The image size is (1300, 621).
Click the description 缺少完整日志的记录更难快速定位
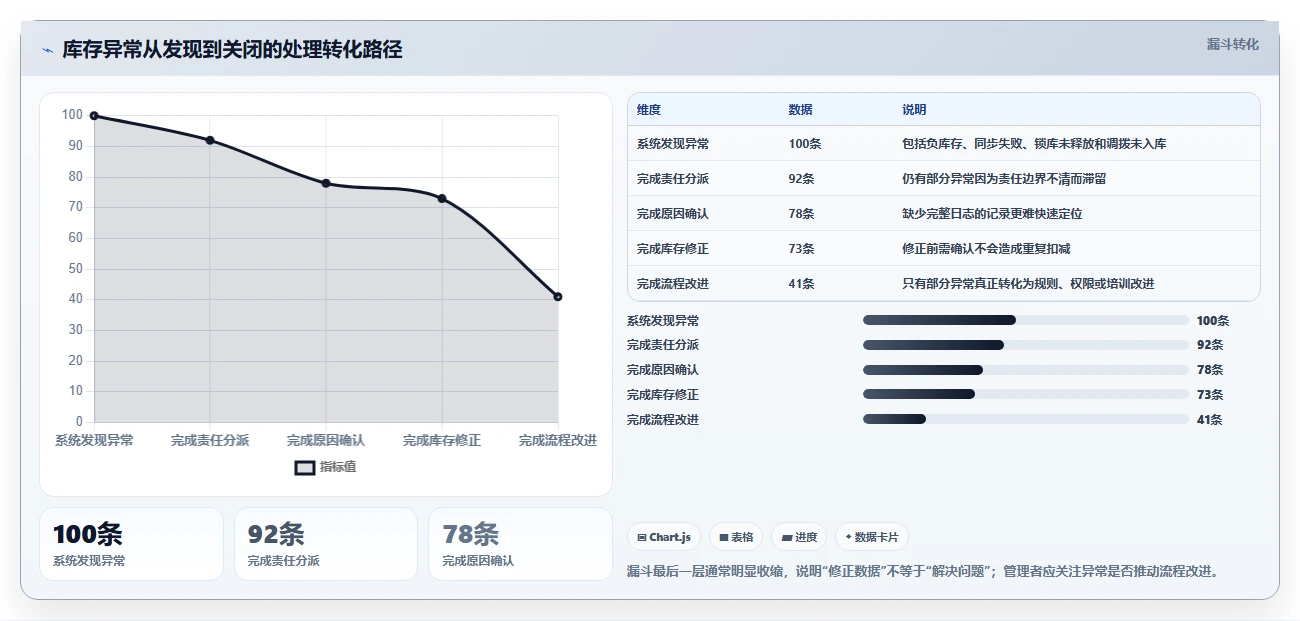992,214
